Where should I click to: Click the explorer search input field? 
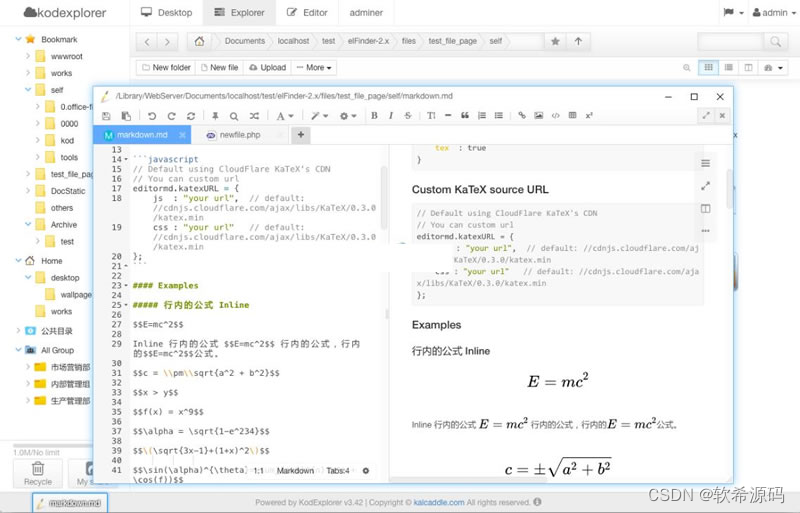pyautogui.click(x=730, y=41)
